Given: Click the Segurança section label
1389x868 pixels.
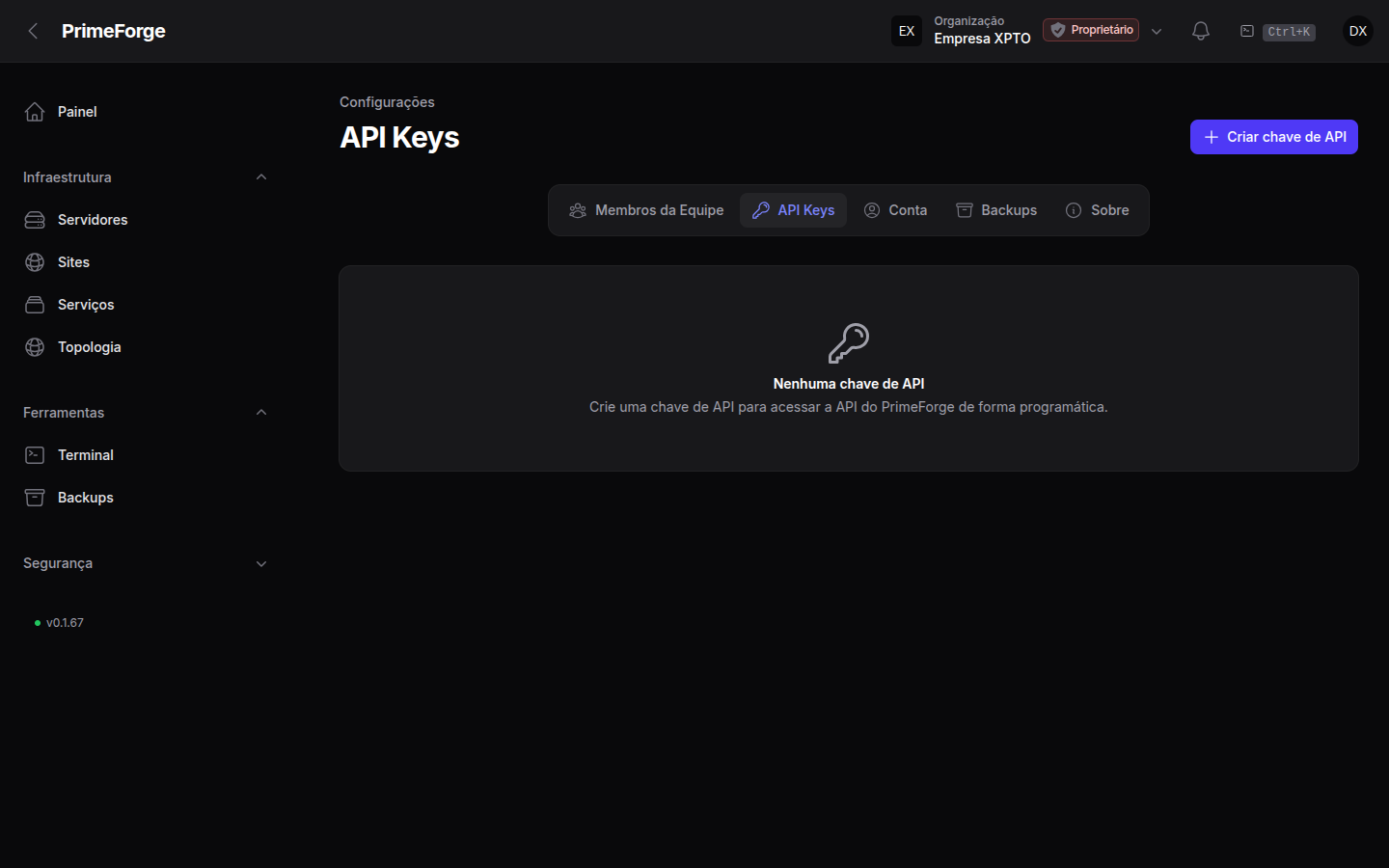Looking at the screenshot, I should point(58,563).
